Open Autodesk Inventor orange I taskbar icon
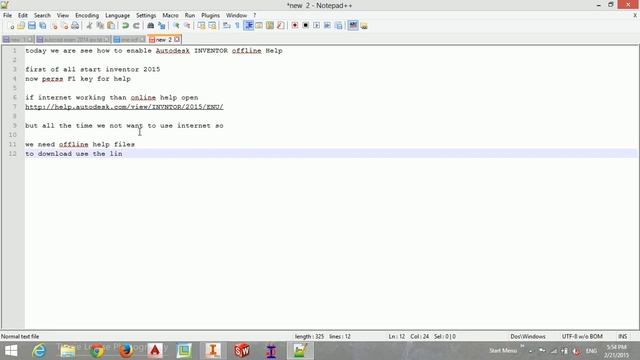This screenshot has height=360, width=640. tap(213, 351)
